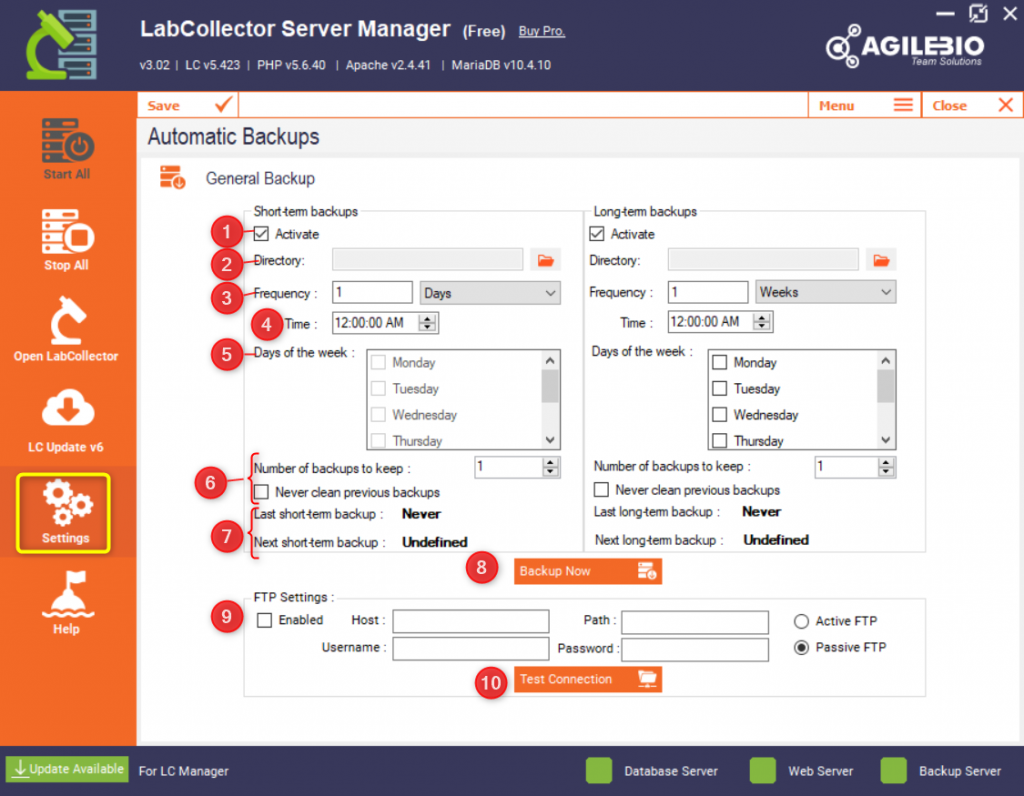The width and height of the screenshot is (1024, 796).
Task: Click short-term Directory text field
Action: (428, 260)
